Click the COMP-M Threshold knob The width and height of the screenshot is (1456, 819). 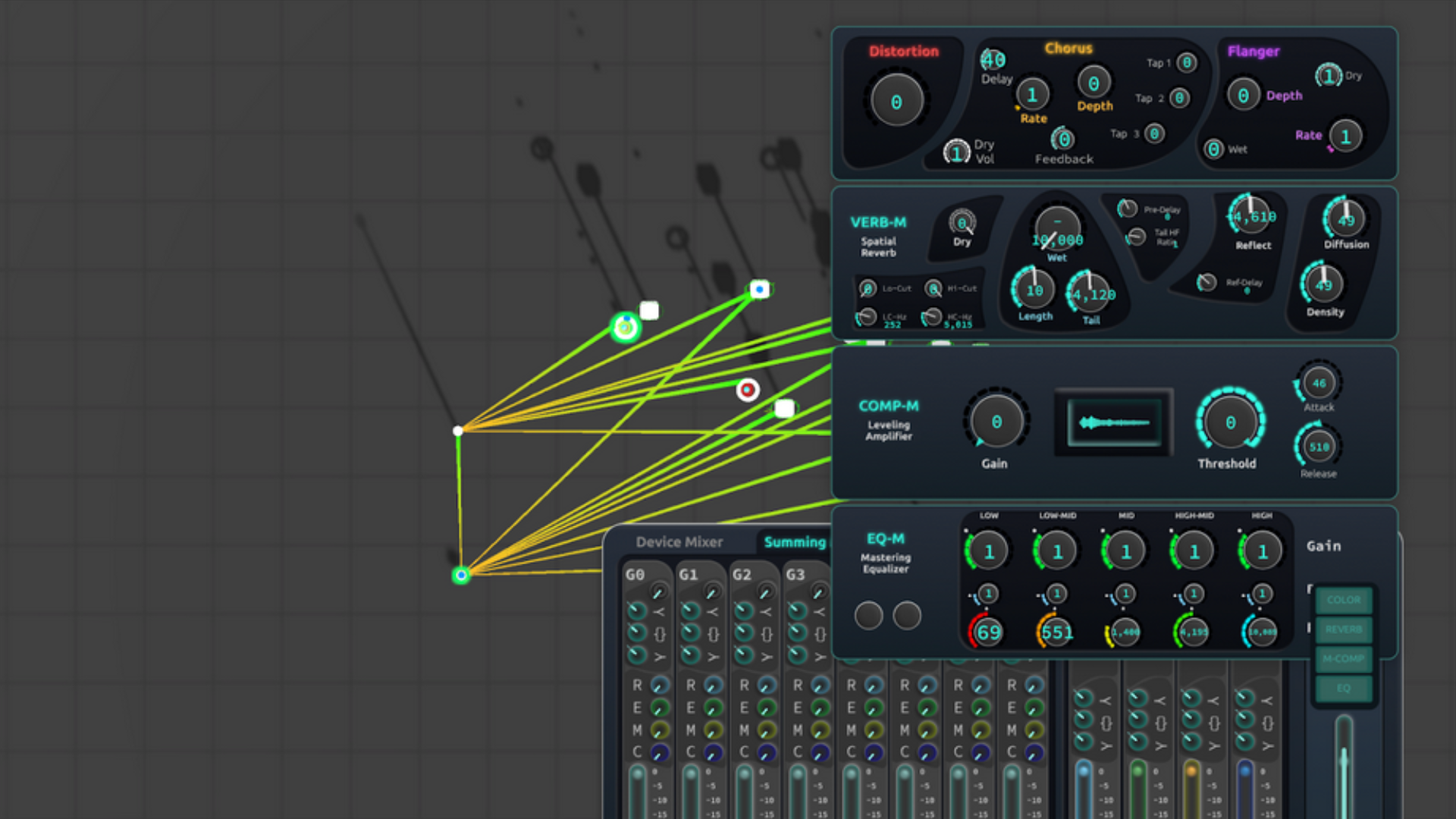point(1230,422)
